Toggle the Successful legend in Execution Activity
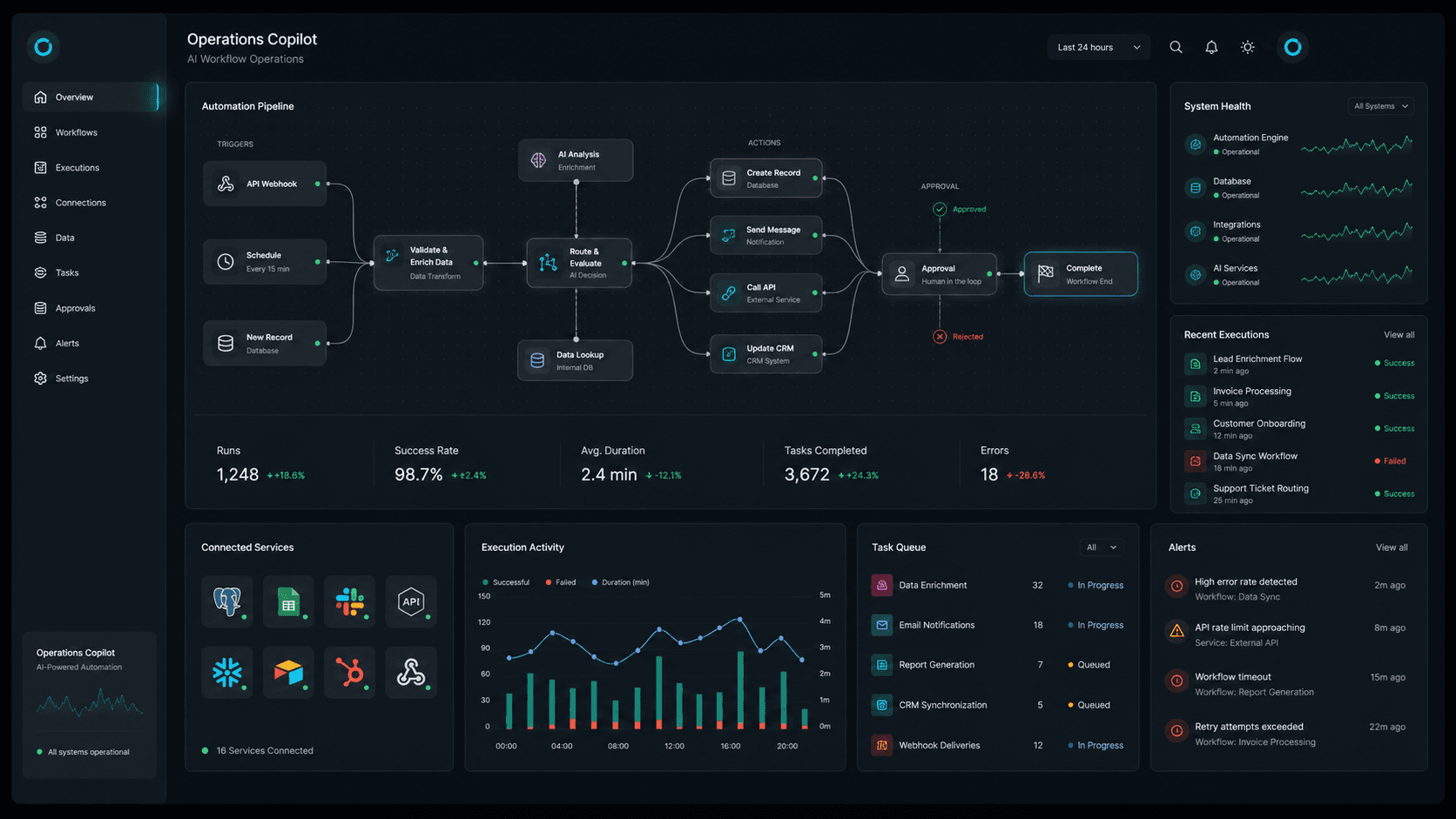This screenshot has height=819, width=1456. coord(506,582)
